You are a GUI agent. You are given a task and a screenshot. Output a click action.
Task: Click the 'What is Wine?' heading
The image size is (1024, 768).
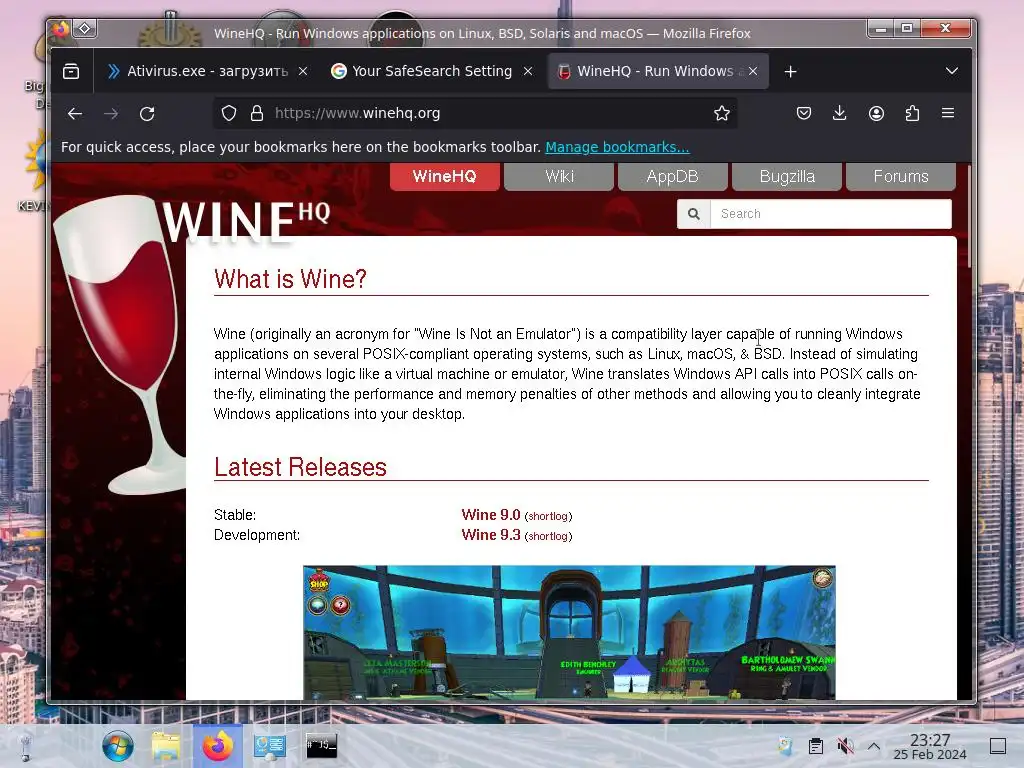coord(290,279)
